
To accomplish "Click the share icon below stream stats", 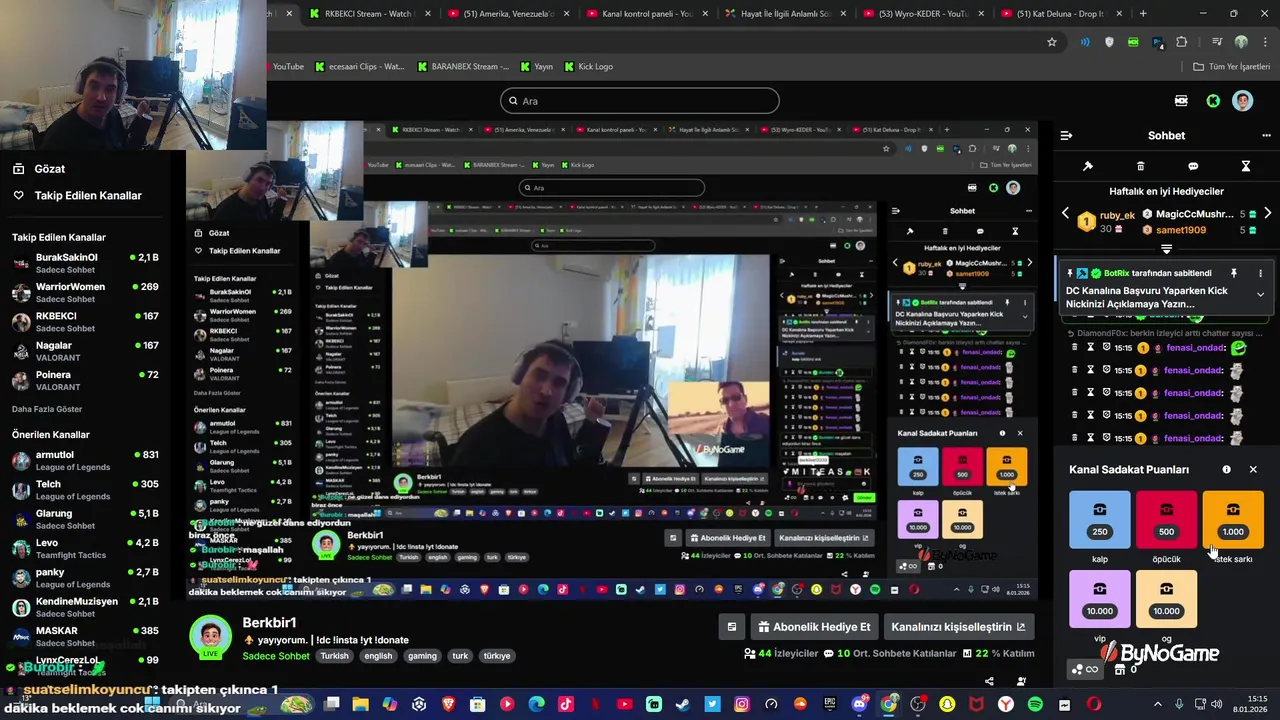I will coord(989,681).
